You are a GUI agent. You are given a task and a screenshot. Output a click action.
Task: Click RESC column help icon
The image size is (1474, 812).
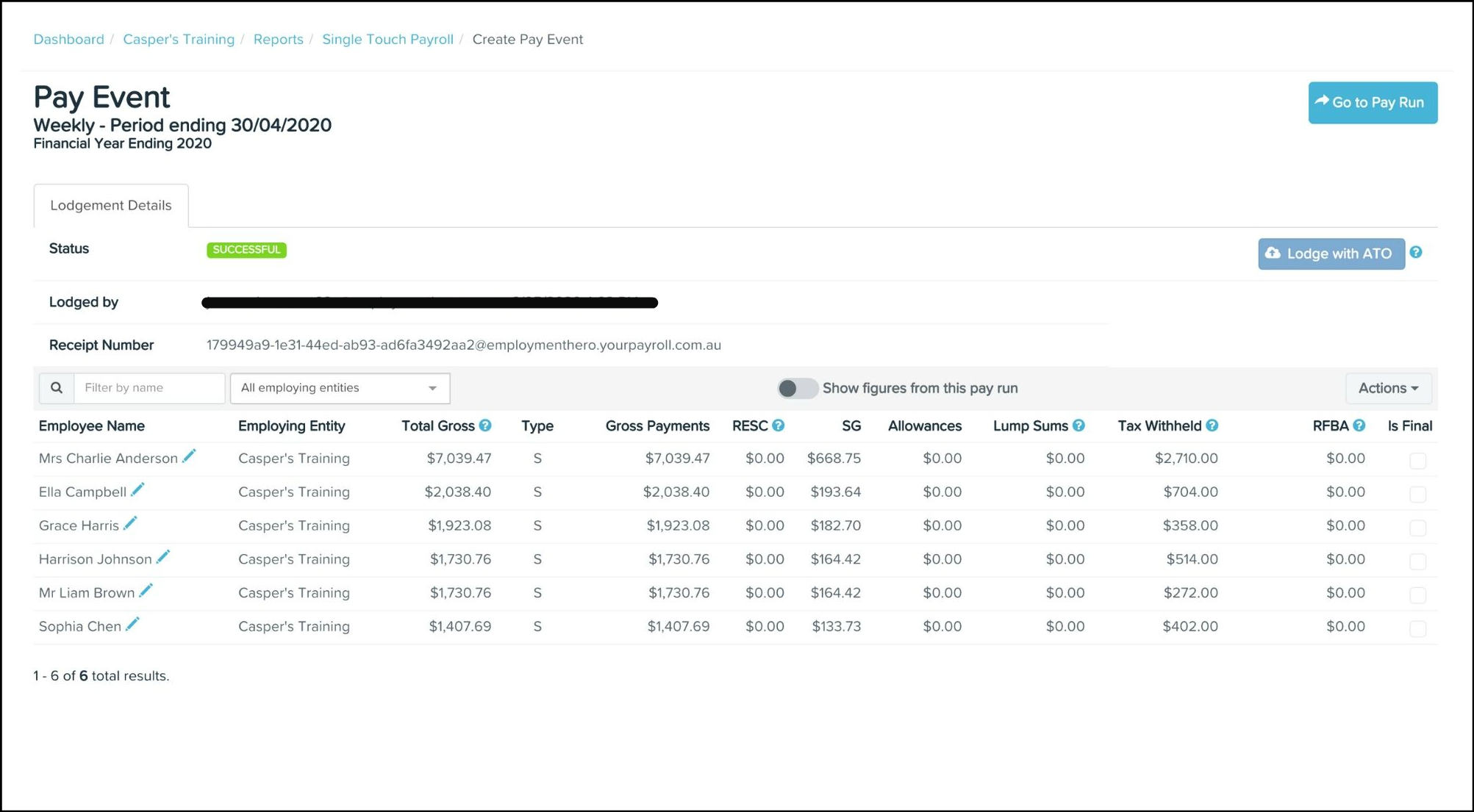tap(779, 425)
